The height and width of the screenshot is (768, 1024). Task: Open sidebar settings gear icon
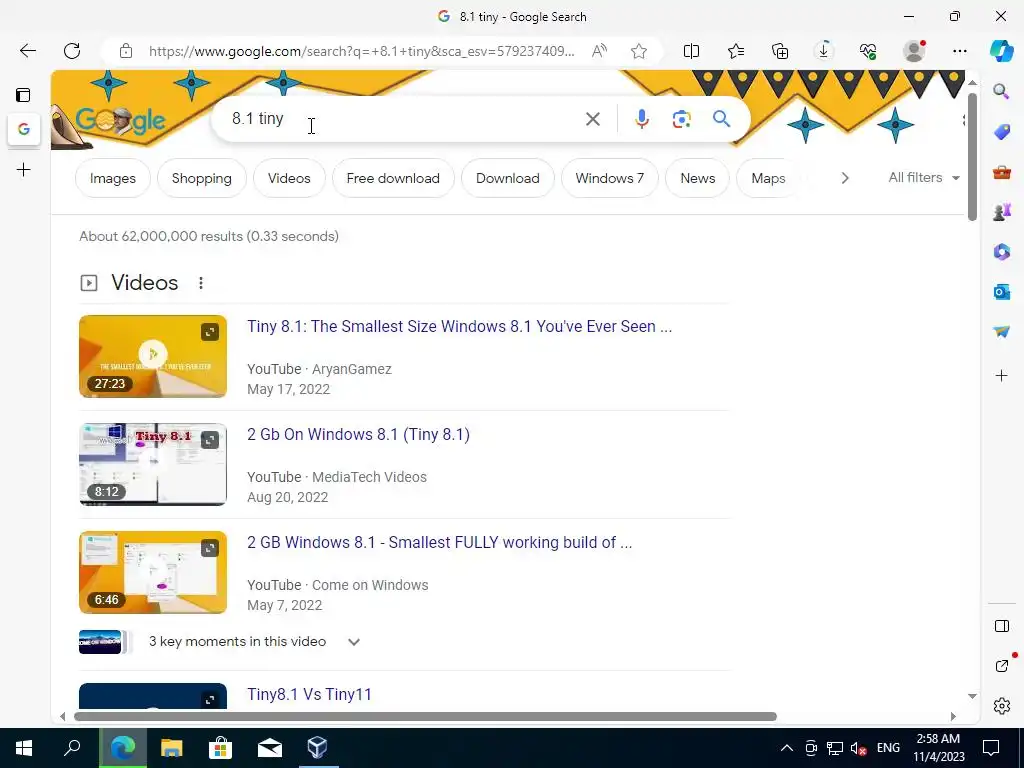1001,706
